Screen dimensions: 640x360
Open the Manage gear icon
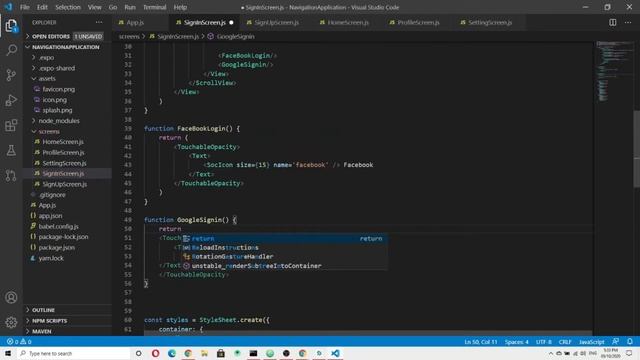[11, 322]
